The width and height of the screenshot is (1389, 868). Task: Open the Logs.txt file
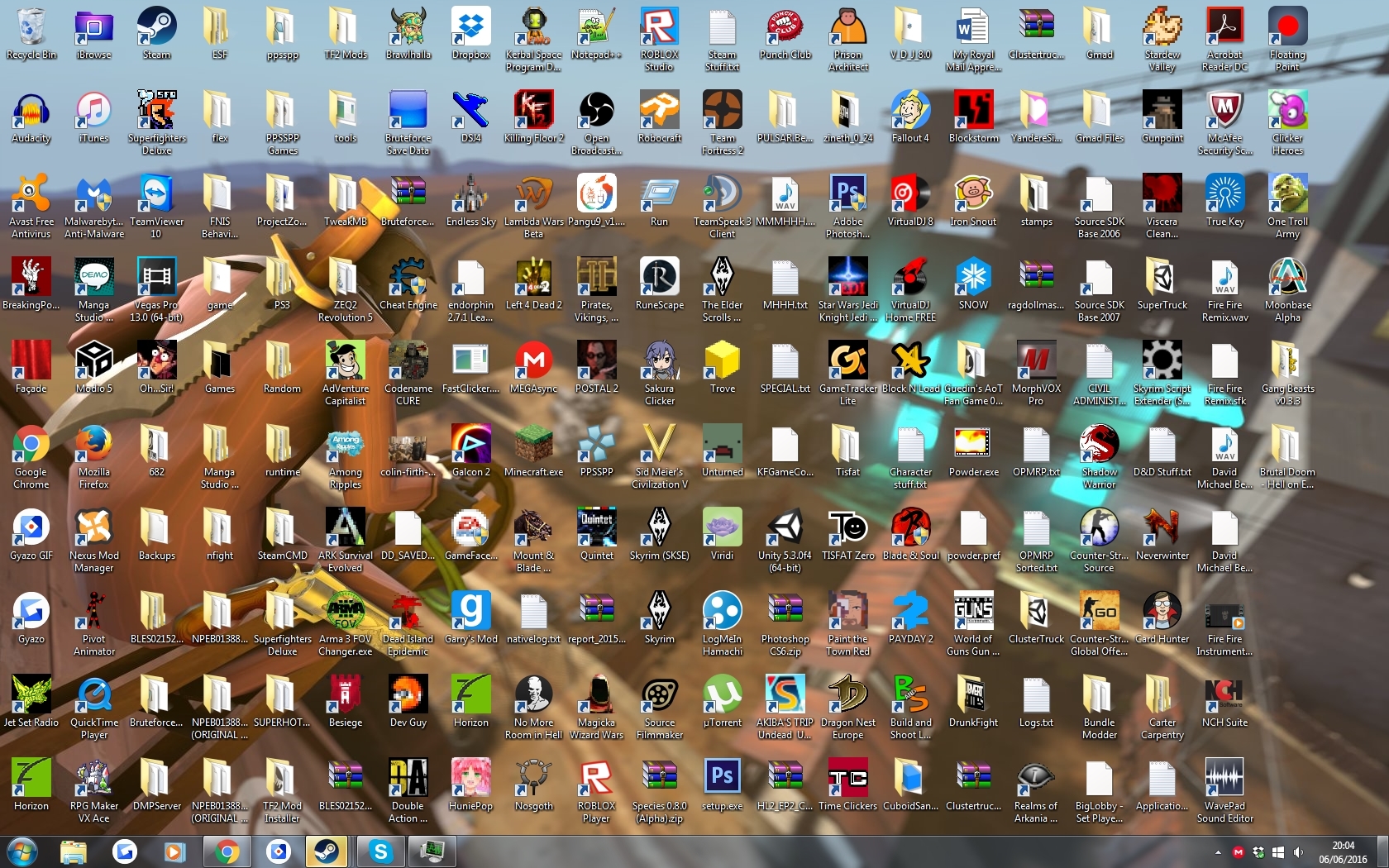1037,702
